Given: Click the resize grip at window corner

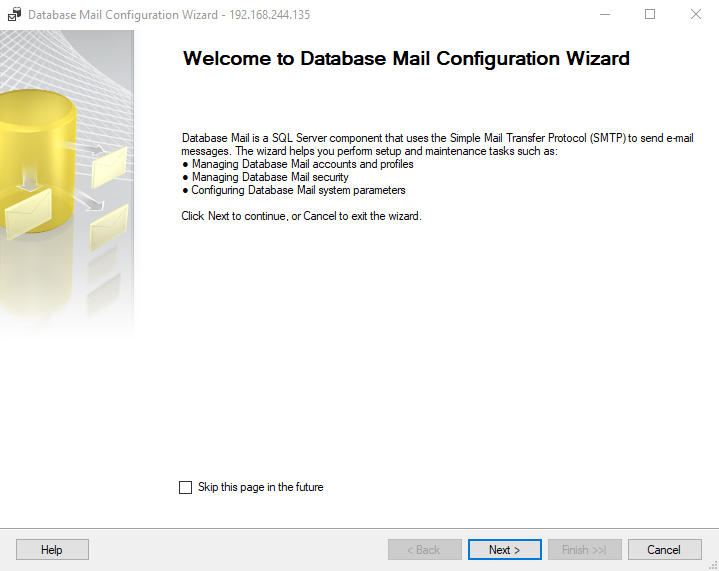Looking at the screenshot, I should [713, 565].
